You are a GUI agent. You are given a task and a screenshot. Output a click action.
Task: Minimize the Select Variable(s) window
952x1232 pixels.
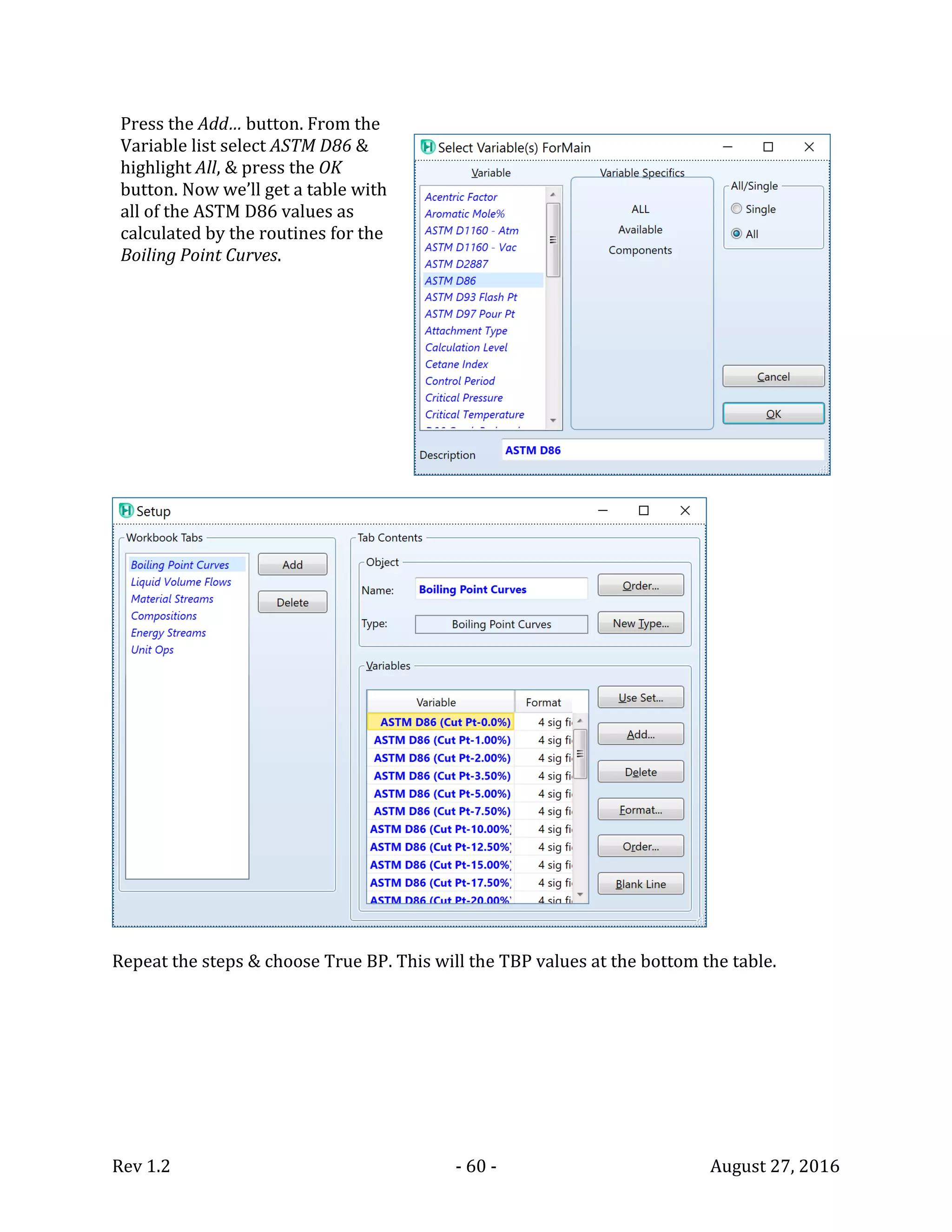tap(727, 147)
